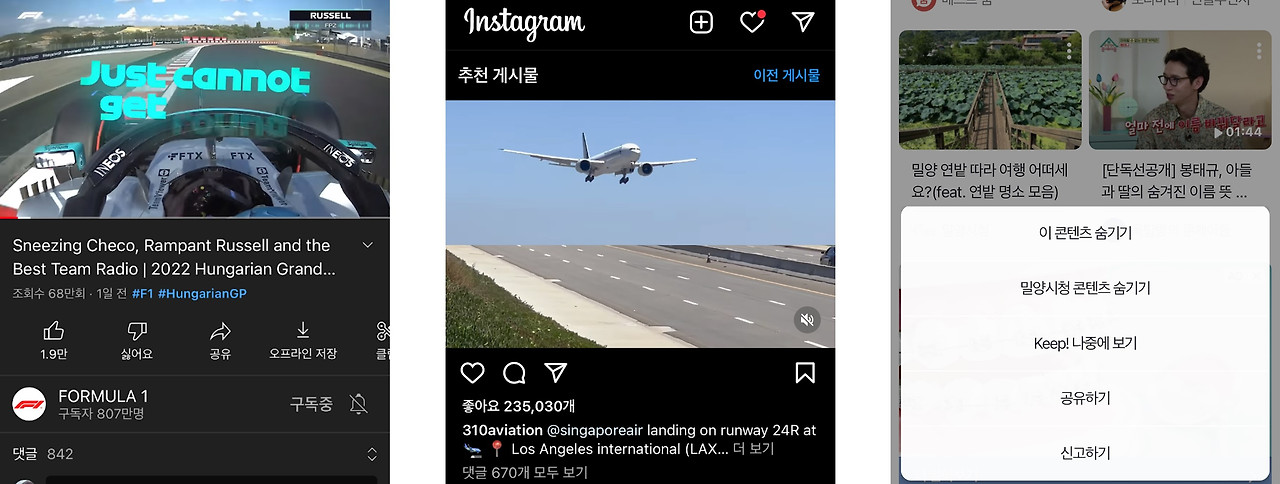The image size is (1280, 484).
Task: Create new Instagram post with plus icon
Action: click(701, 22)
